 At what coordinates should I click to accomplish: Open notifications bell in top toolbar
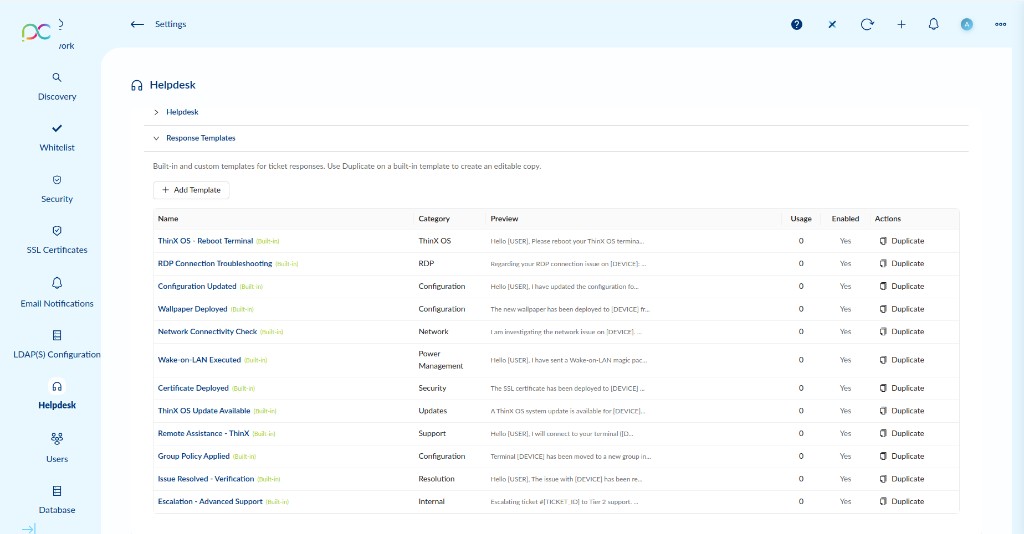click(x=934, y=24)
